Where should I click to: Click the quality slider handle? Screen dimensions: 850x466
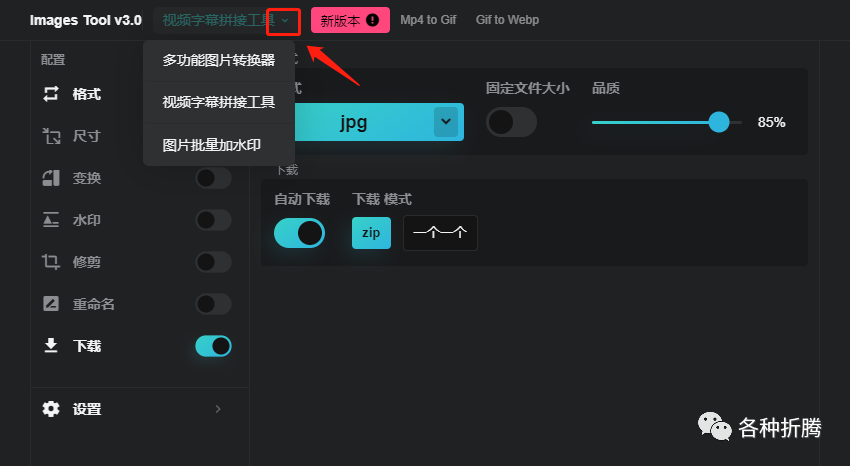(x=718, y=122)
